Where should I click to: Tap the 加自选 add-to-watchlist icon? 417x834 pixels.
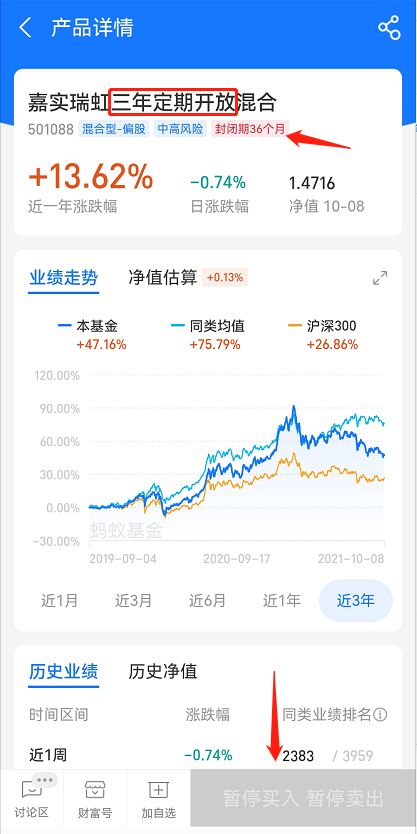click(158, 799)
